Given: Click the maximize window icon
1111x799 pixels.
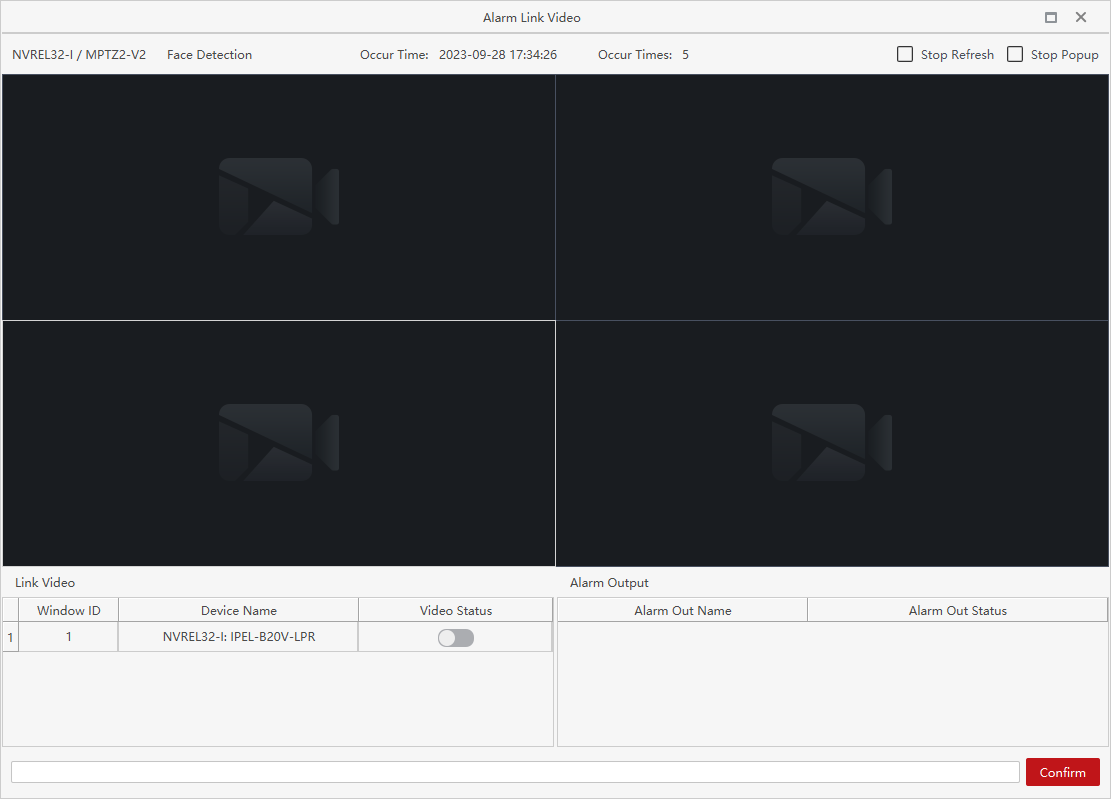Looking at the screenshot, I should [x=1051, y=17].
